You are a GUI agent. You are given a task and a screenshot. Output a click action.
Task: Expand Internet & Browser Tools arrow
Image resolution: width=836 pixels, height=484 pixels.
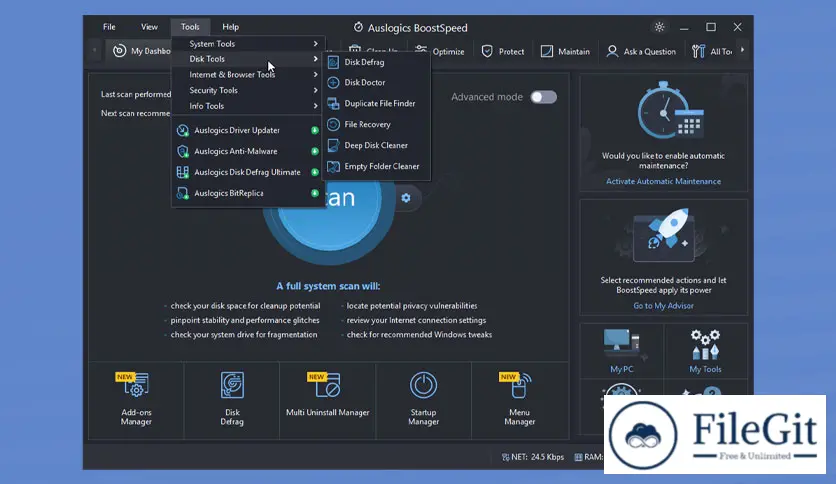tap(316, 75)
